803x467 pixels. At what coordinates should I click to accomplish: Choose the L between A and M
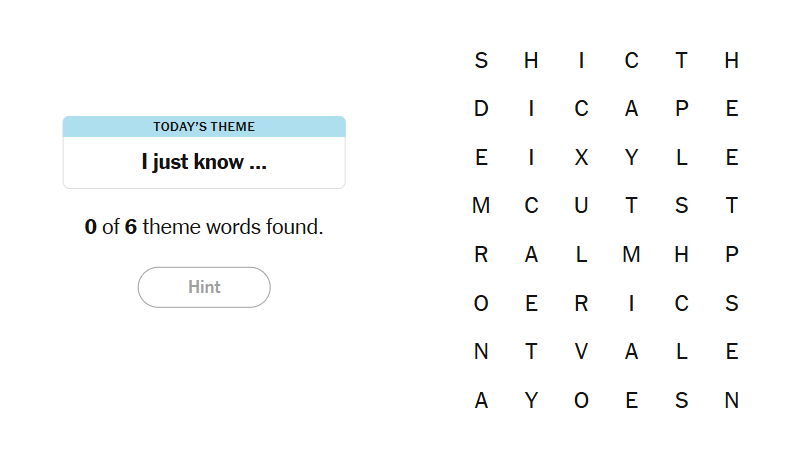581,255
